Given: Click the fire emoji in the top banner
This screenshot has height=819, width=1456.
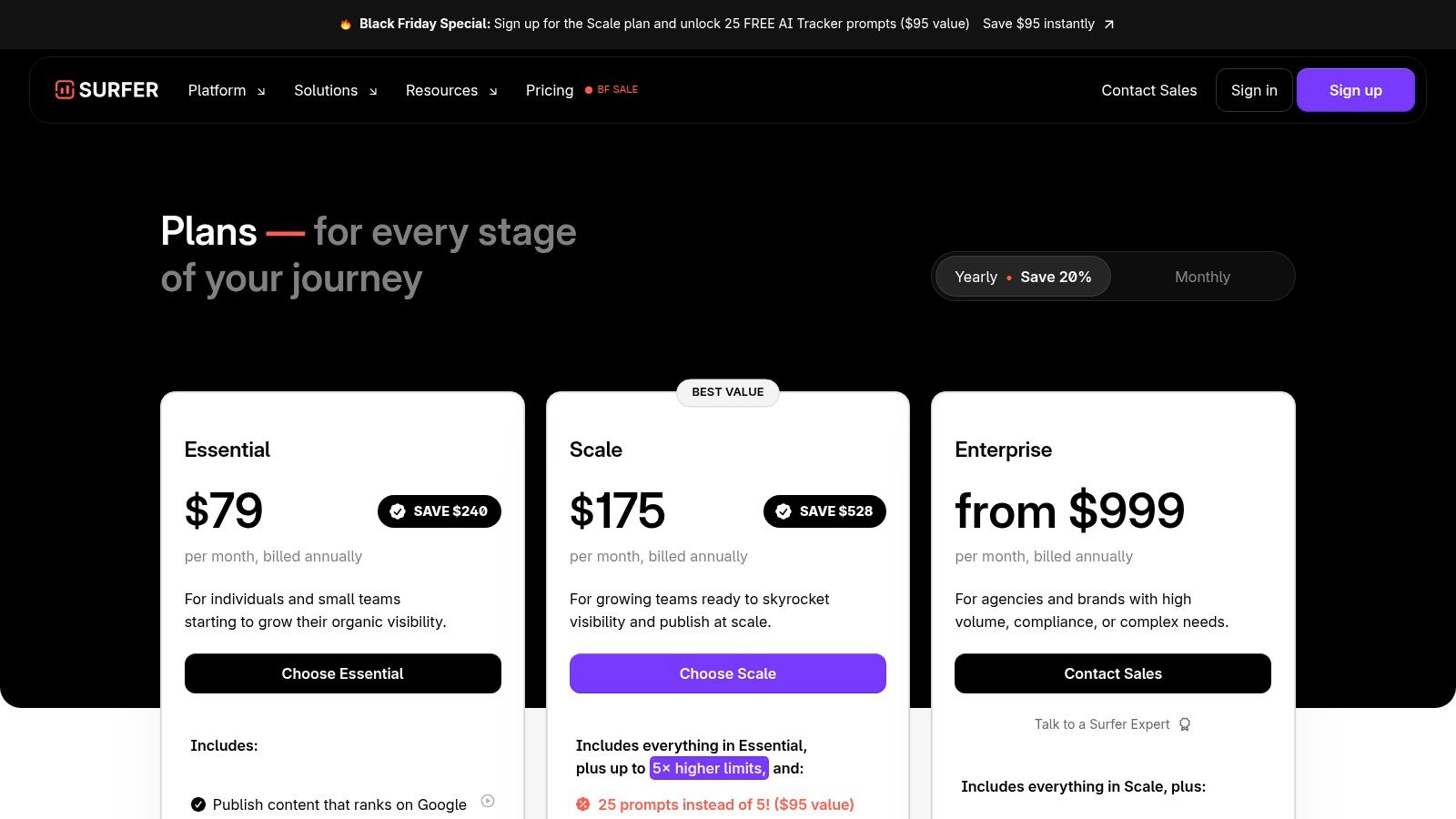Looking at the screenshot, I should pos(346,24).
